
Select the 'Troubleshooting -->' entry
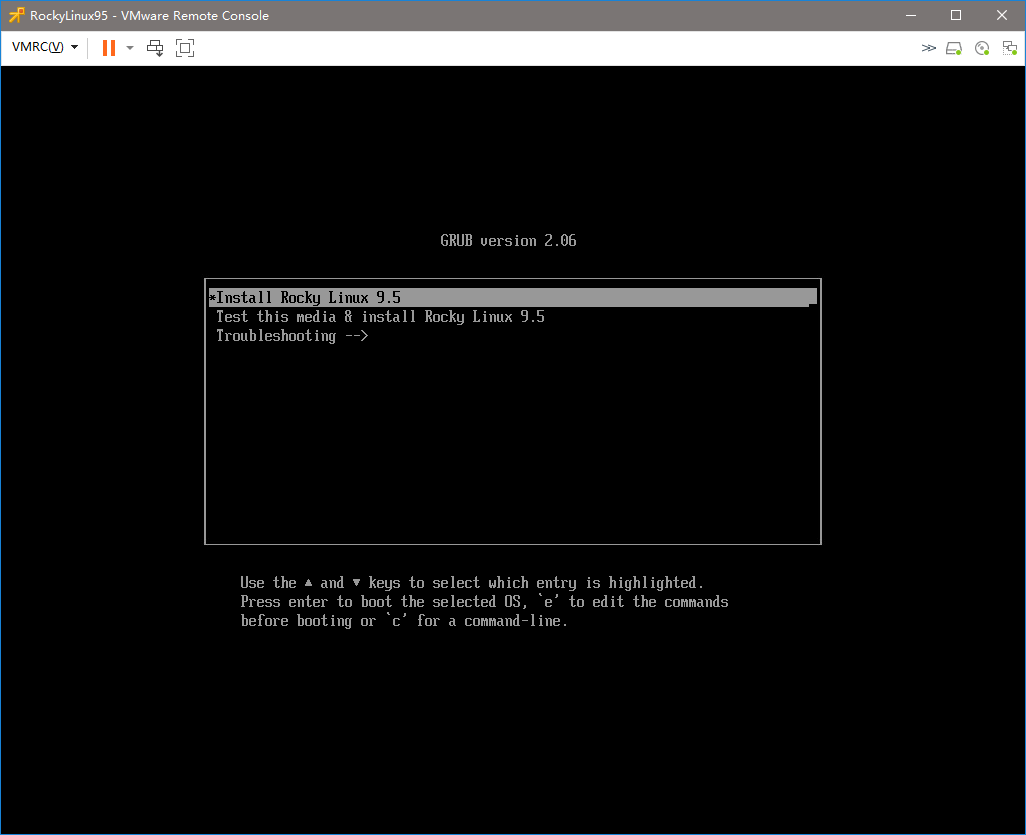292,336
